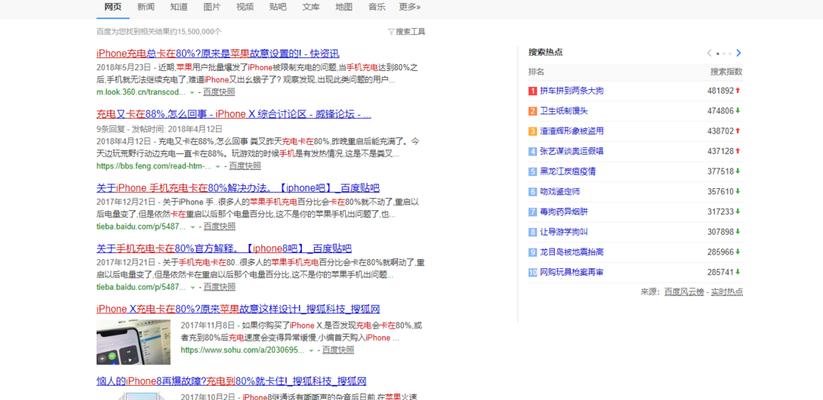Image resolution: width=823 pixels, height=400 pixels.
Task: Switch to the 文库 tab
Action: [311, 7]
